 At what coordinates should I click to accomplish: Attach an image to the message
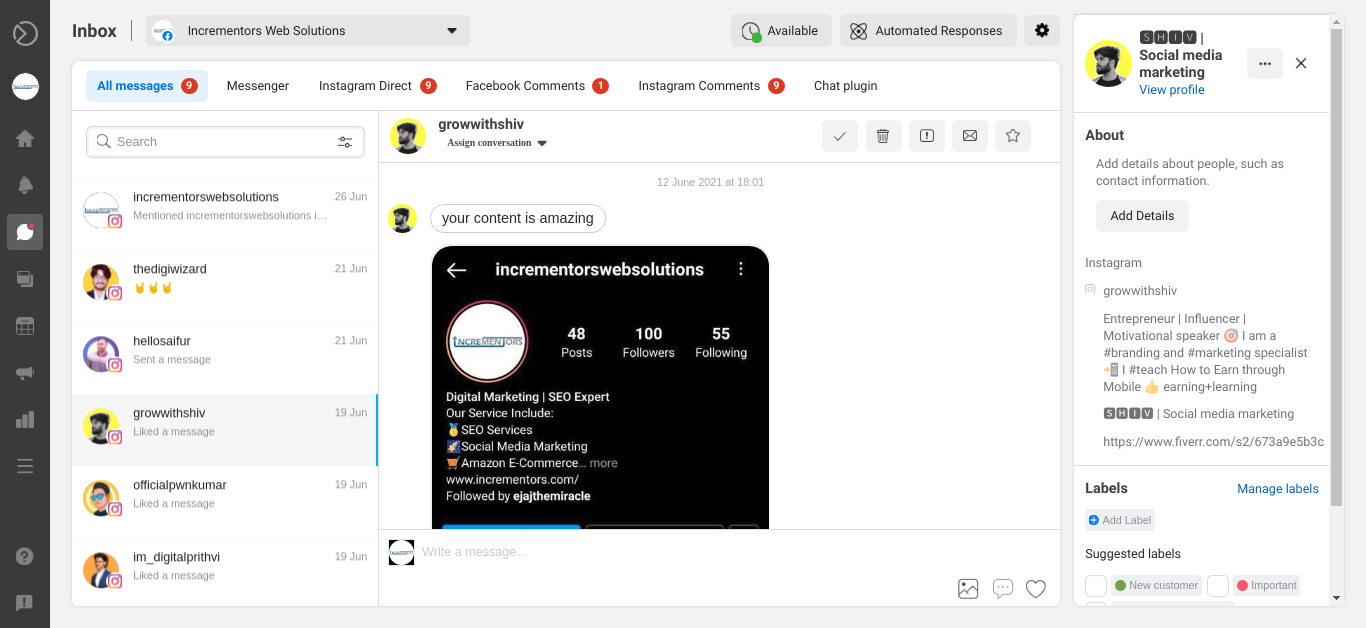coord(968,589)
